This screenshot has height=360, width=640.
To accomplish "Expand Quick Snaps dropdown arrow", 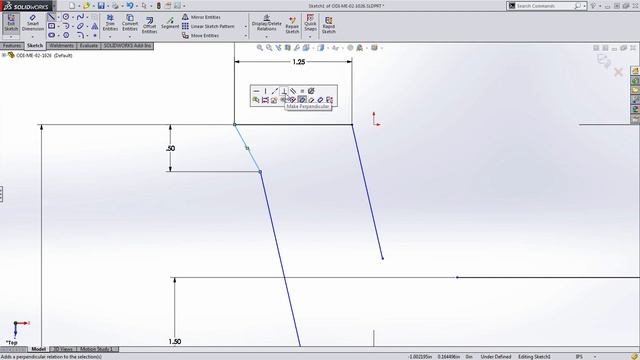I will (310, 37).
